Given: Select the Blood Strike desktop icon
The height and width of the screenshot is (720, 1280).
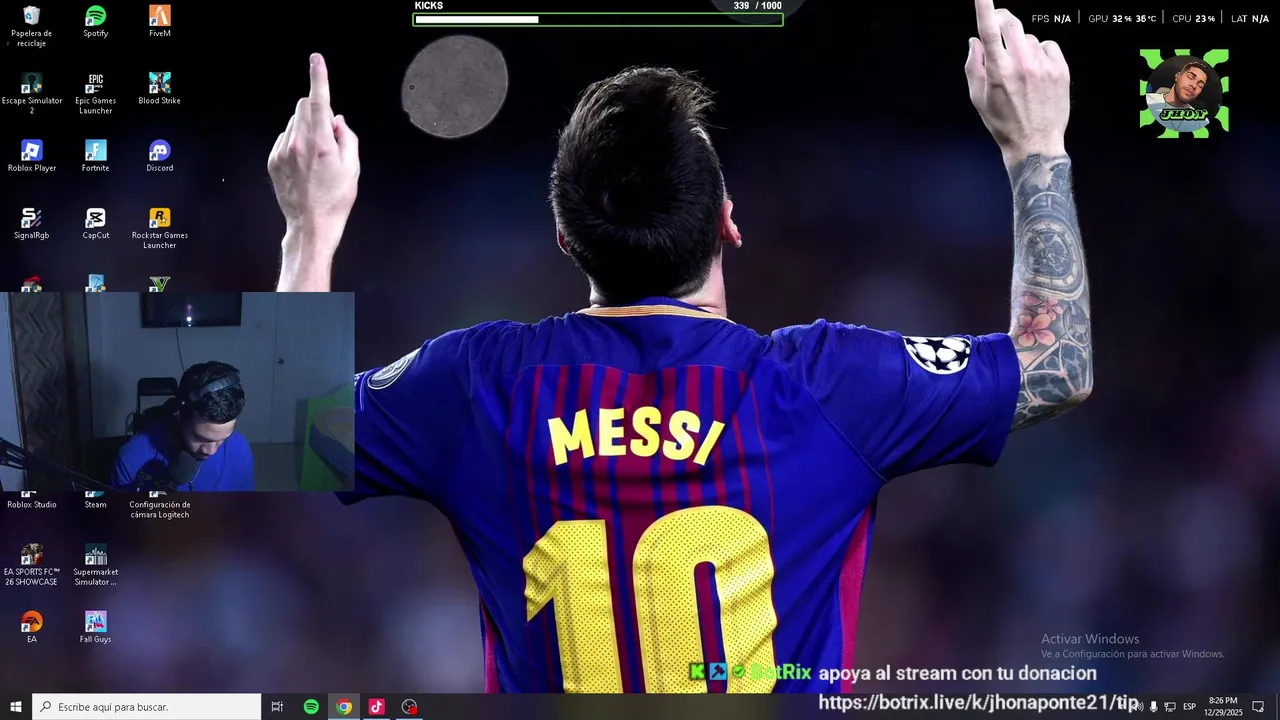Looking at the screenshot, I should 159,89.
